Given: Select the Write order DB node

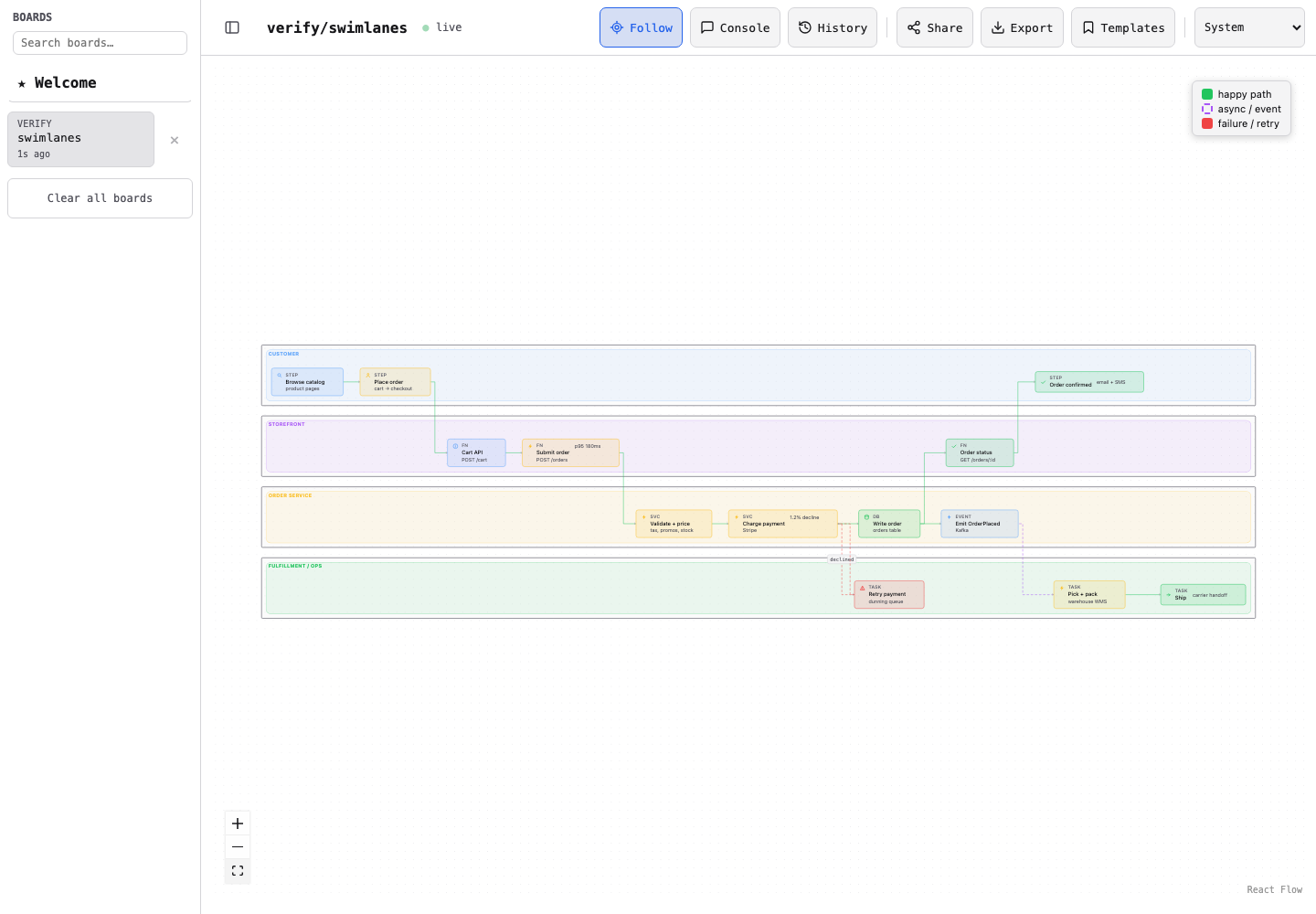Looking at the screenshot, I should pyautogui.click(x=889, y=524).
